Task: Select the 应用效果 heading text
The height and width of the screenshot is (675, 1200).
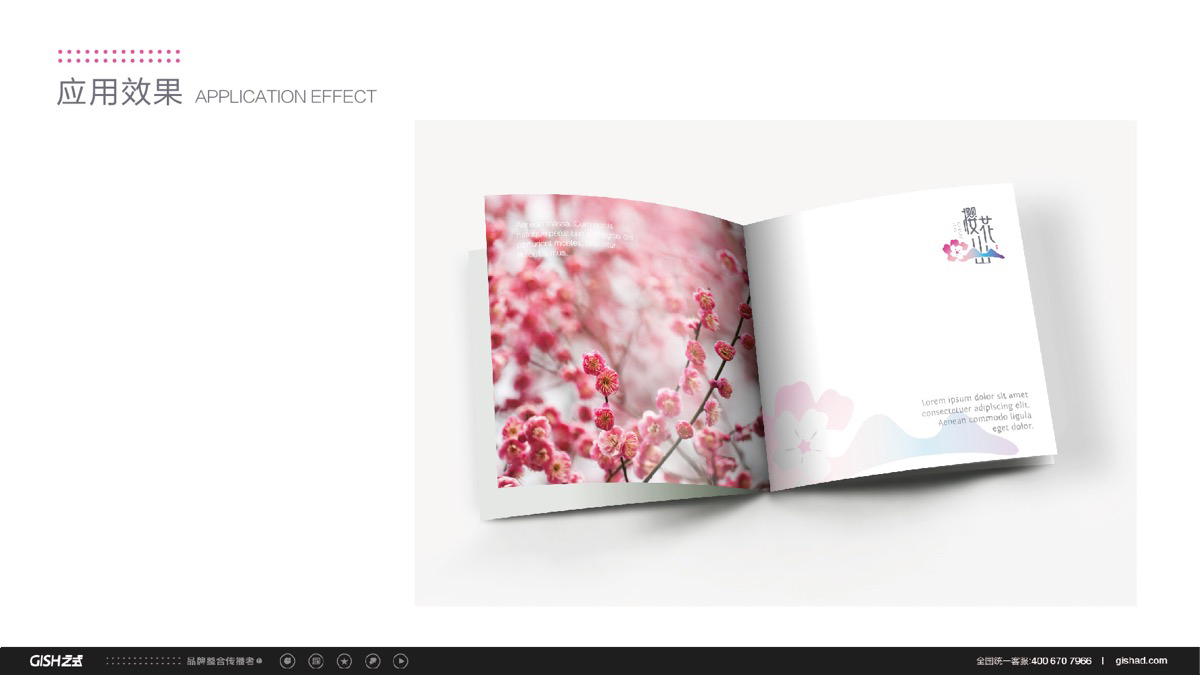Action: pyautogui.click(x=119, y=93)
